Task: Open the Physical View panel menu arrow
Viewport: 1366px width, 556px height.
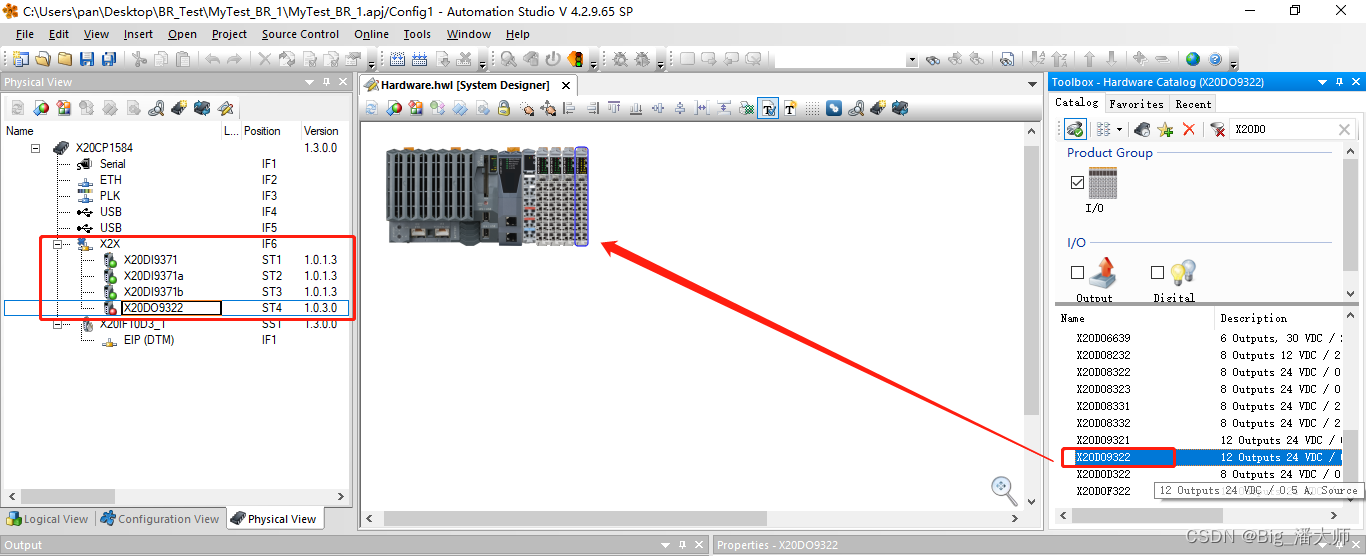Action: click(310, 82)
